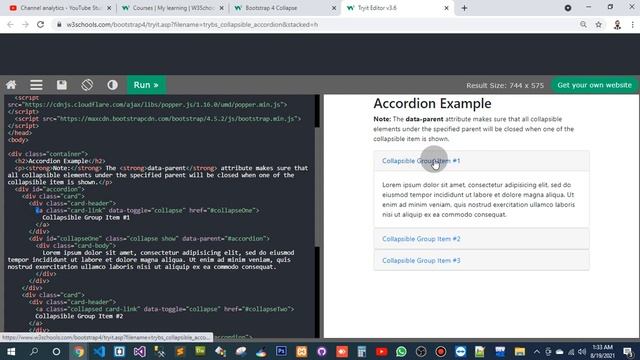Open network status in system tray
Viewport: 640px width, 360px height.
click(571, 351)
